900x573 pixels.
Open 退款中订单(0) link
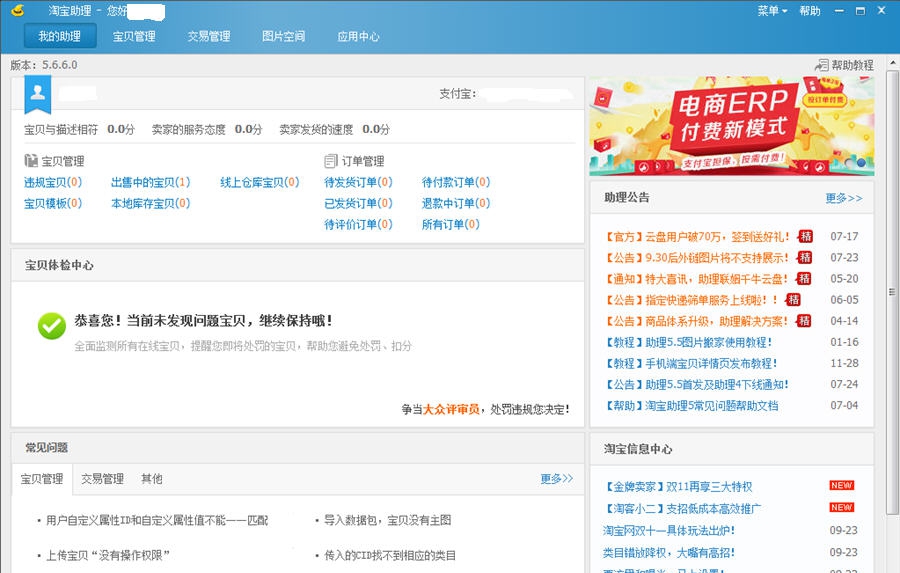456,203
